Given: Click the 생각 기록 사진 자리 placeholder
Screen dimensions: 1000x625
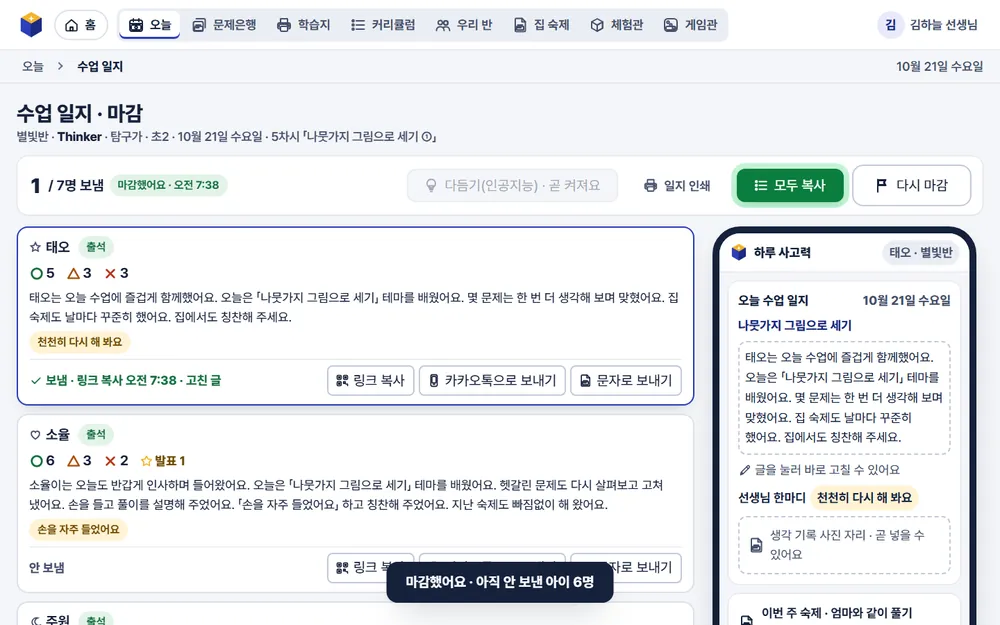Looking at the screenshot, I should click(844, 545).
